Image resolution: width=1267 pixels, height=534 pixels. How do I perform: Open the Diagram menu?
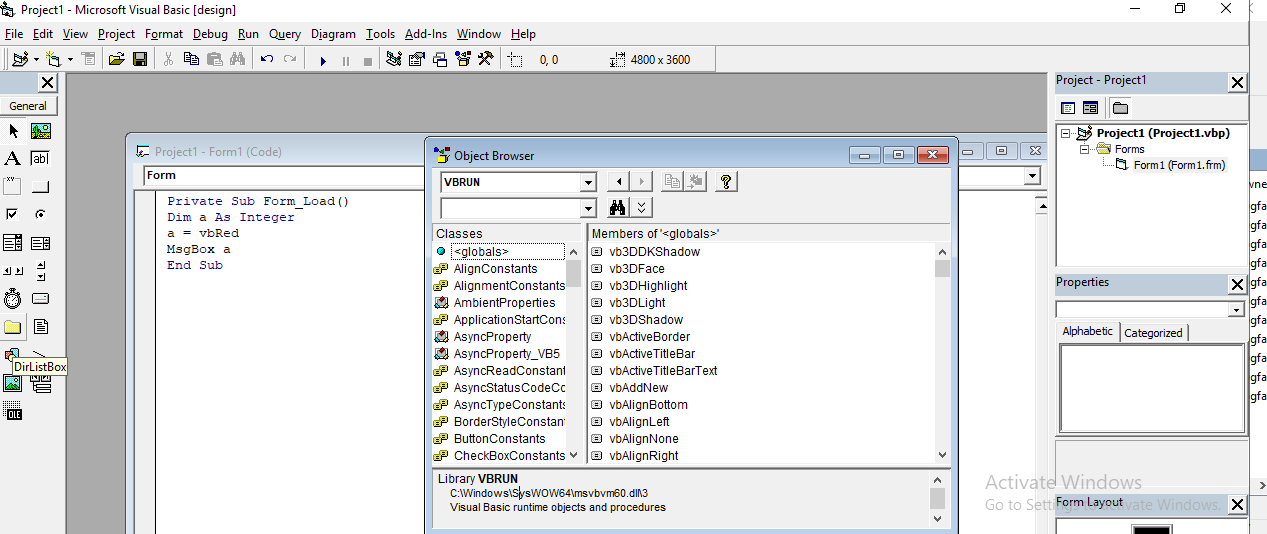pyautogui.click(x=333, y=34)
